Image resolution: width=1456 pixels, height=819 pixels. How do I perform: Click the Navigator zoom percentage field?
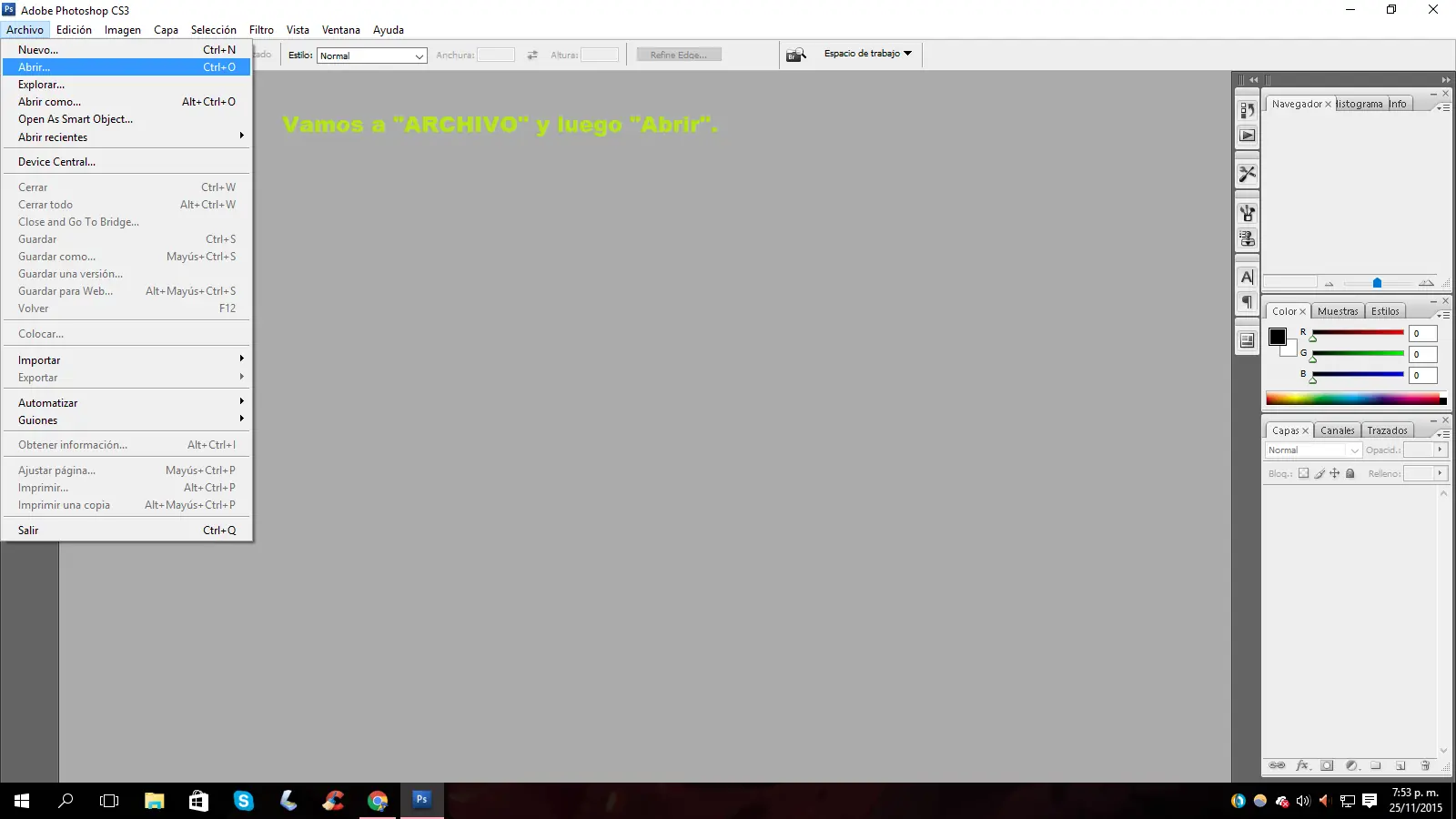point(1290,282)
